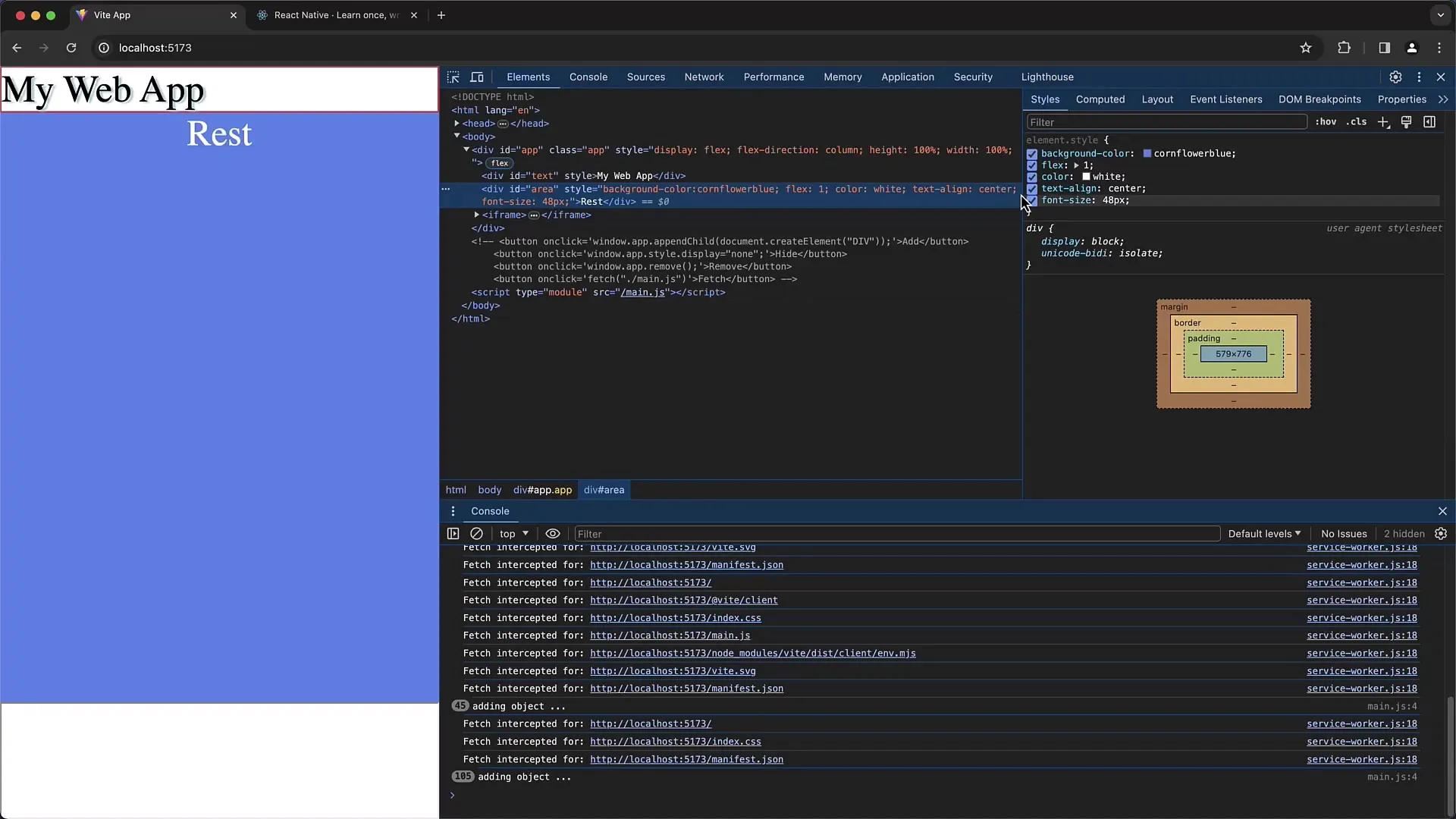
Task: Open the main.js link in script tag
Action: pyautogui.click(x=643, y=293)
